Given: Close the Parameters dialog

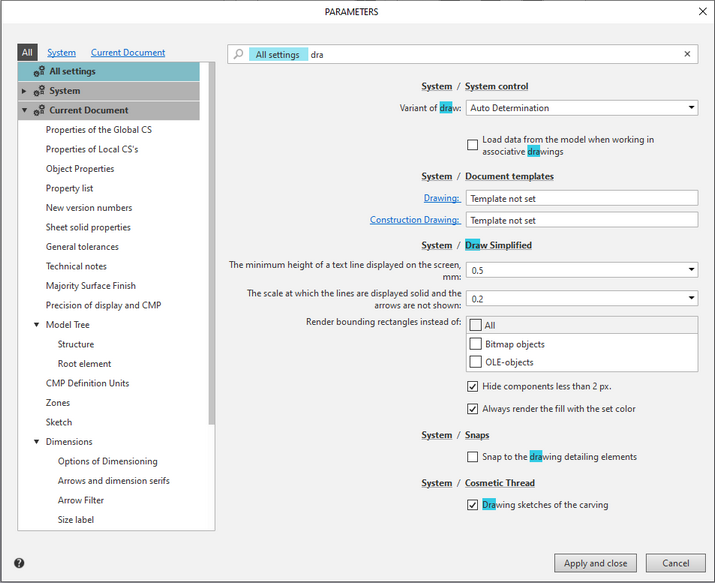Looking at the screenshot, I should click(703, 11).
